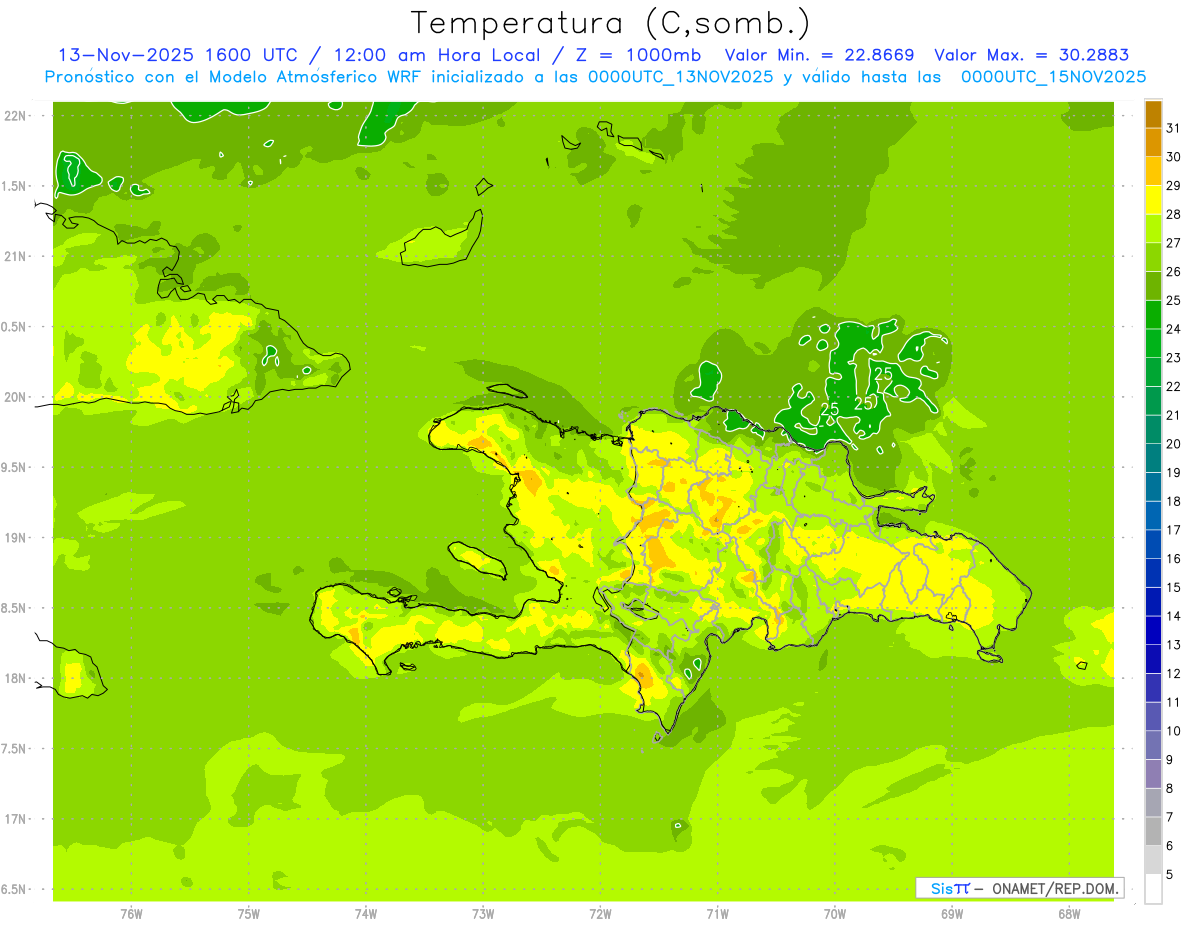Click the title "Temperatura (C,somb.)"
The width and height of the screenshot is (1200, 927).
click(x=610, y=23)
